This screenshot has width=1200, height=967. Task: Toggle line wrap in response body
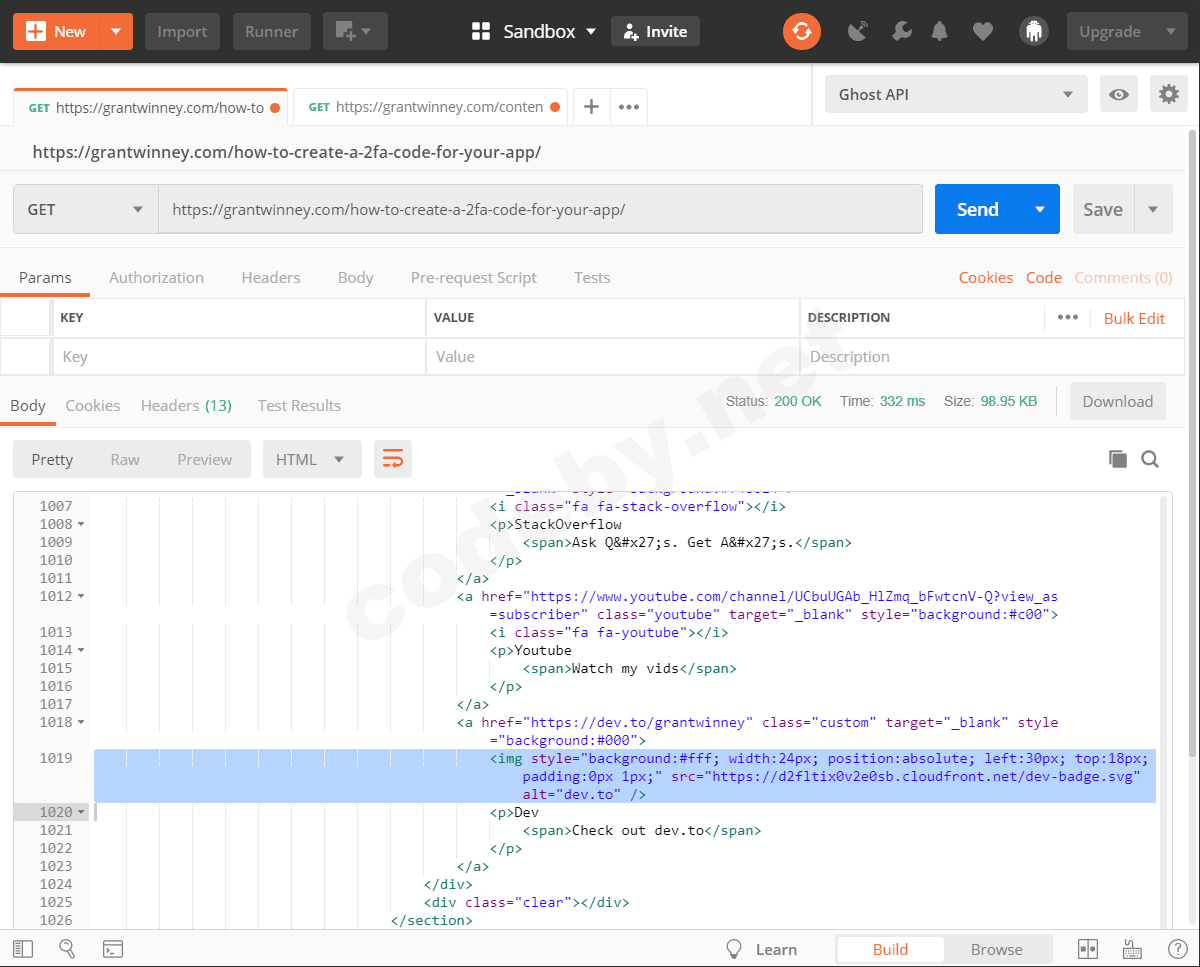[393, 460]
